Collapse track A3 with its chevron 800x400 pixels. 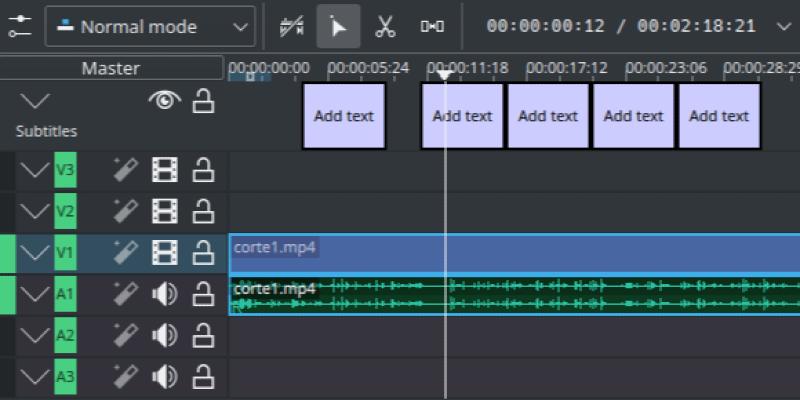(x=35, y=377)
